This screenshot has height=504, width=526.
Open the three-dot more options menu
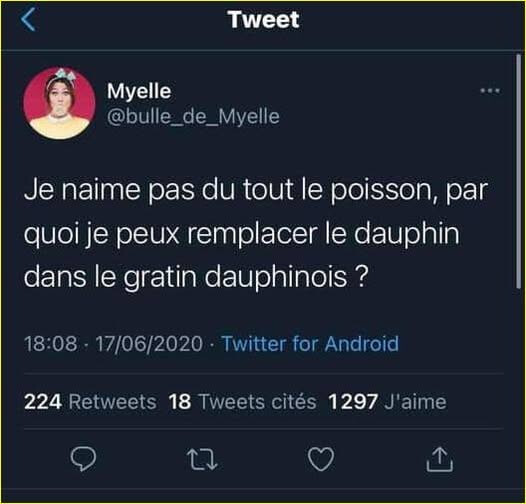coord(490,91)
